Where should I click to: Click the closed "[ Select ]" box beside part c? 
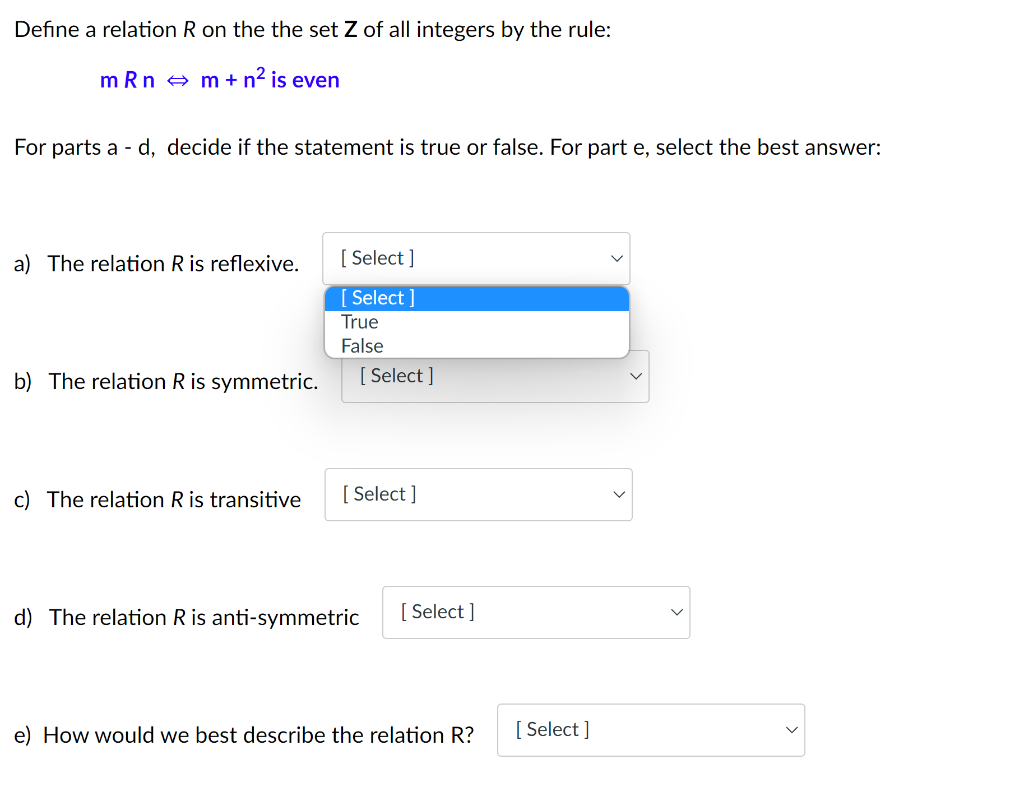pyautogui.click(x=478, y=494)
